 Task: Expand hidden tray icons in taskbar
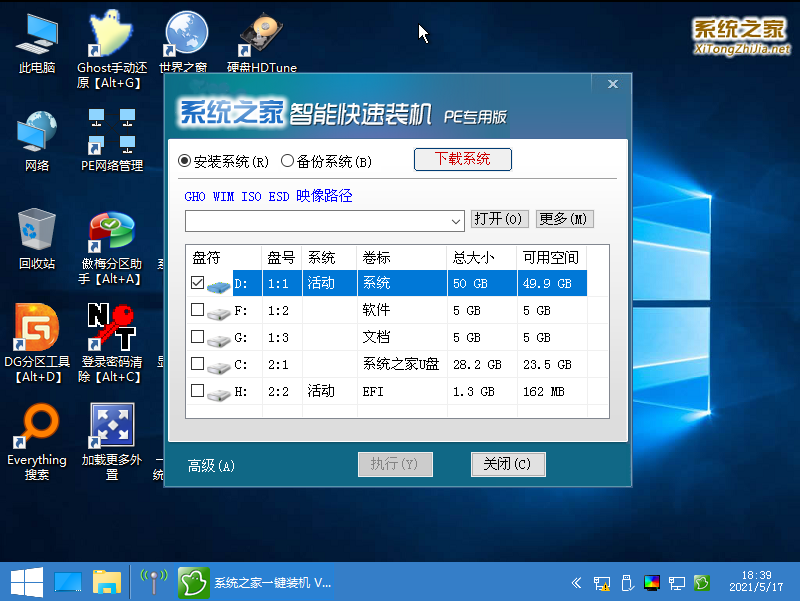pyautogui.click(x=576, y=581)
